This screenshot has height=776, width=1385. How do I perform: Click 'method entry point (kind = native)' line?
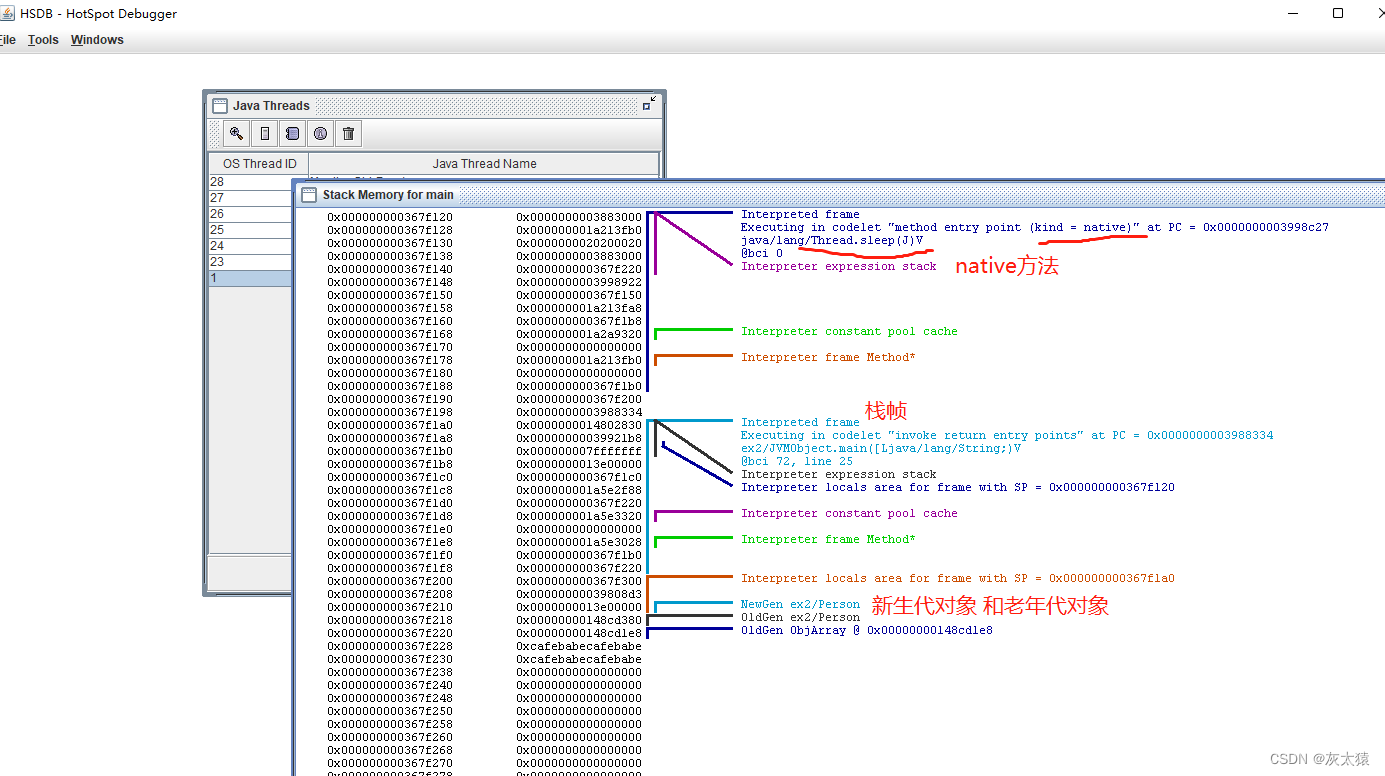pyautogui.click(x=1035, y=227)
